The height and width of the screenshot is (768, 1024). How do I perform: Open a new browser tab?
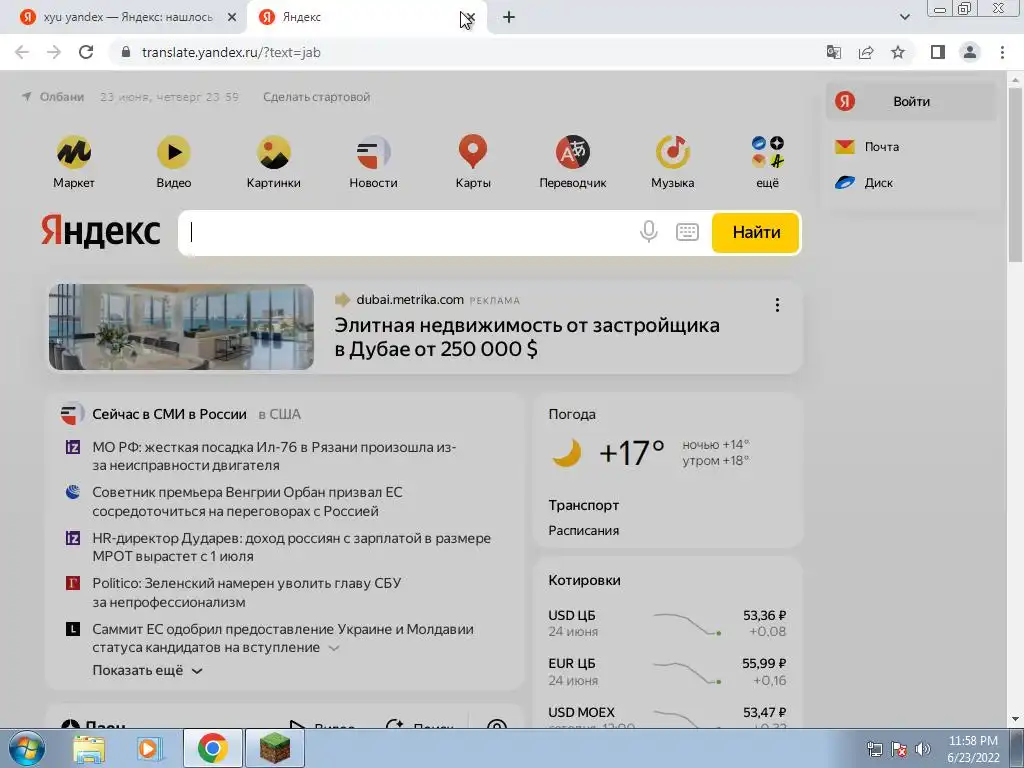(x=509, y=17)
